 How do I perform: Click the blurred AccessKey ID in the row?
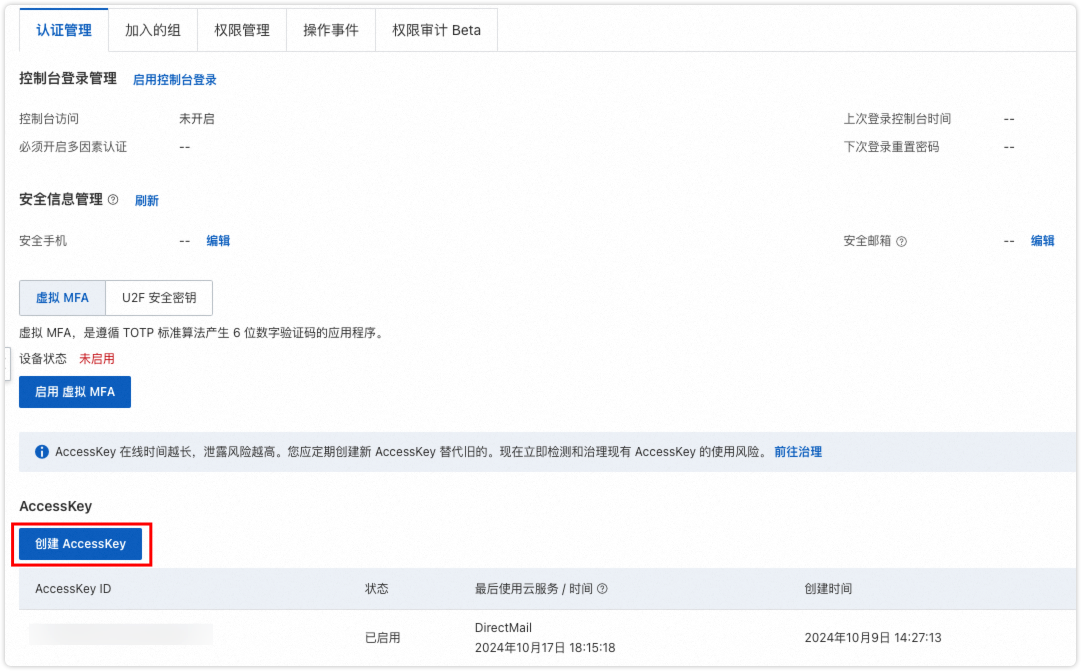click(x=121, y=634)
